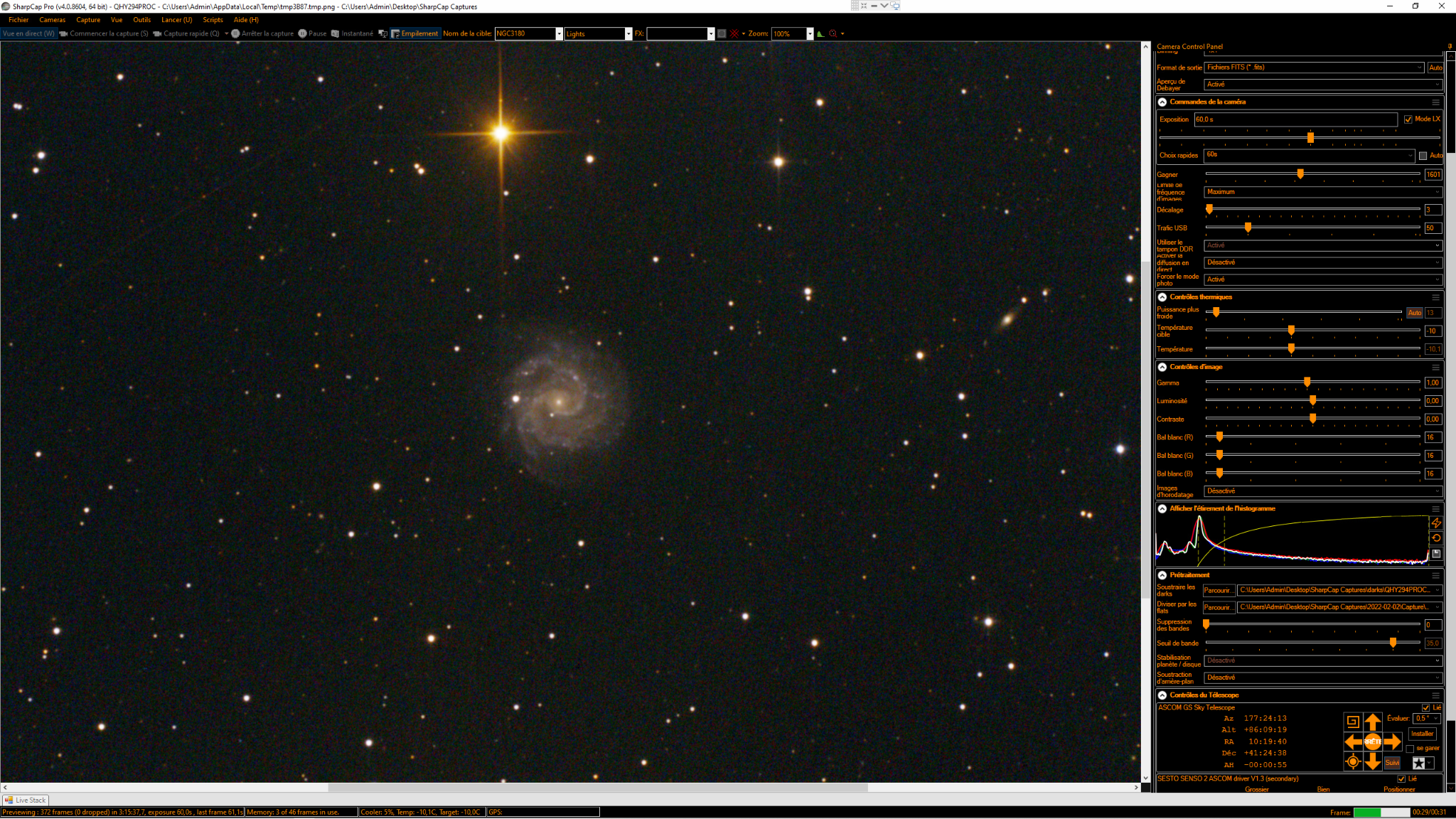Click the red magnifier focus icon in the toolbar
The height and width of the screenshot is (819, 1456).
pyautogui.click(x=833, y=33)
